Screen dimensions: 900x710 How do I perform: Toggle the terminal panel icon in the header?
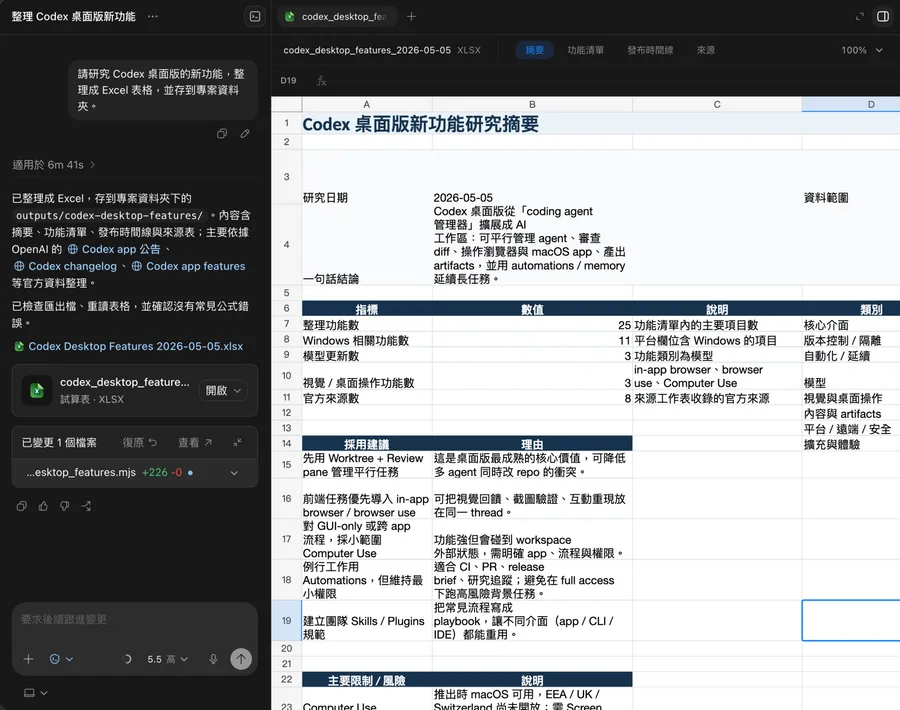coord(255,17)
